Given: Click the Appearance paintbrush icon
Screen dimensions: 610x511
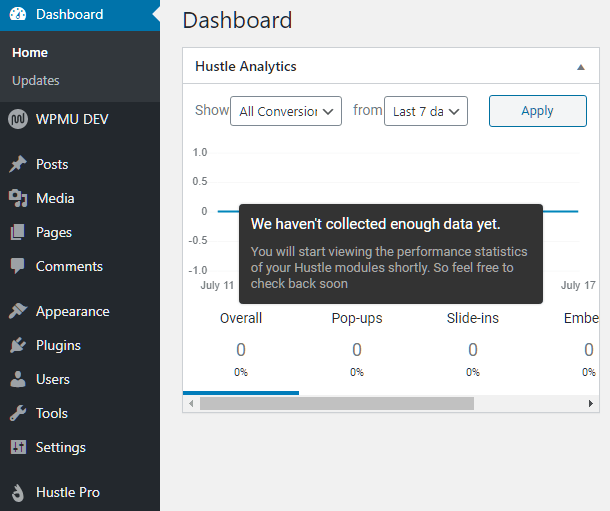Looking at the screenshot, I should coord(18,311).
